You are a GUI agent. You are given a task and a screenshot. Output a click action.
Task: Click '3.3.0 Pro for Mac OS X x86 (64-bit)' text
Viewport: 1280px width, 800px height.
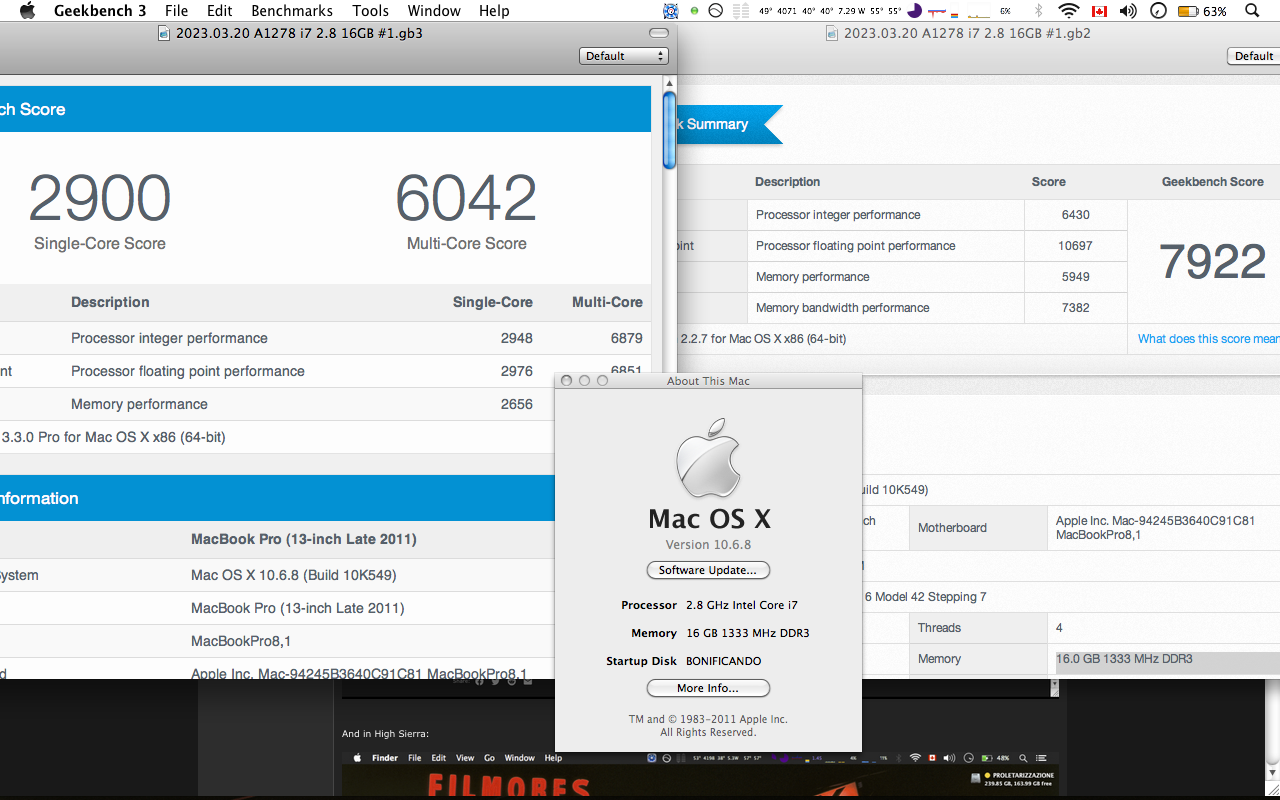(114, 437)
